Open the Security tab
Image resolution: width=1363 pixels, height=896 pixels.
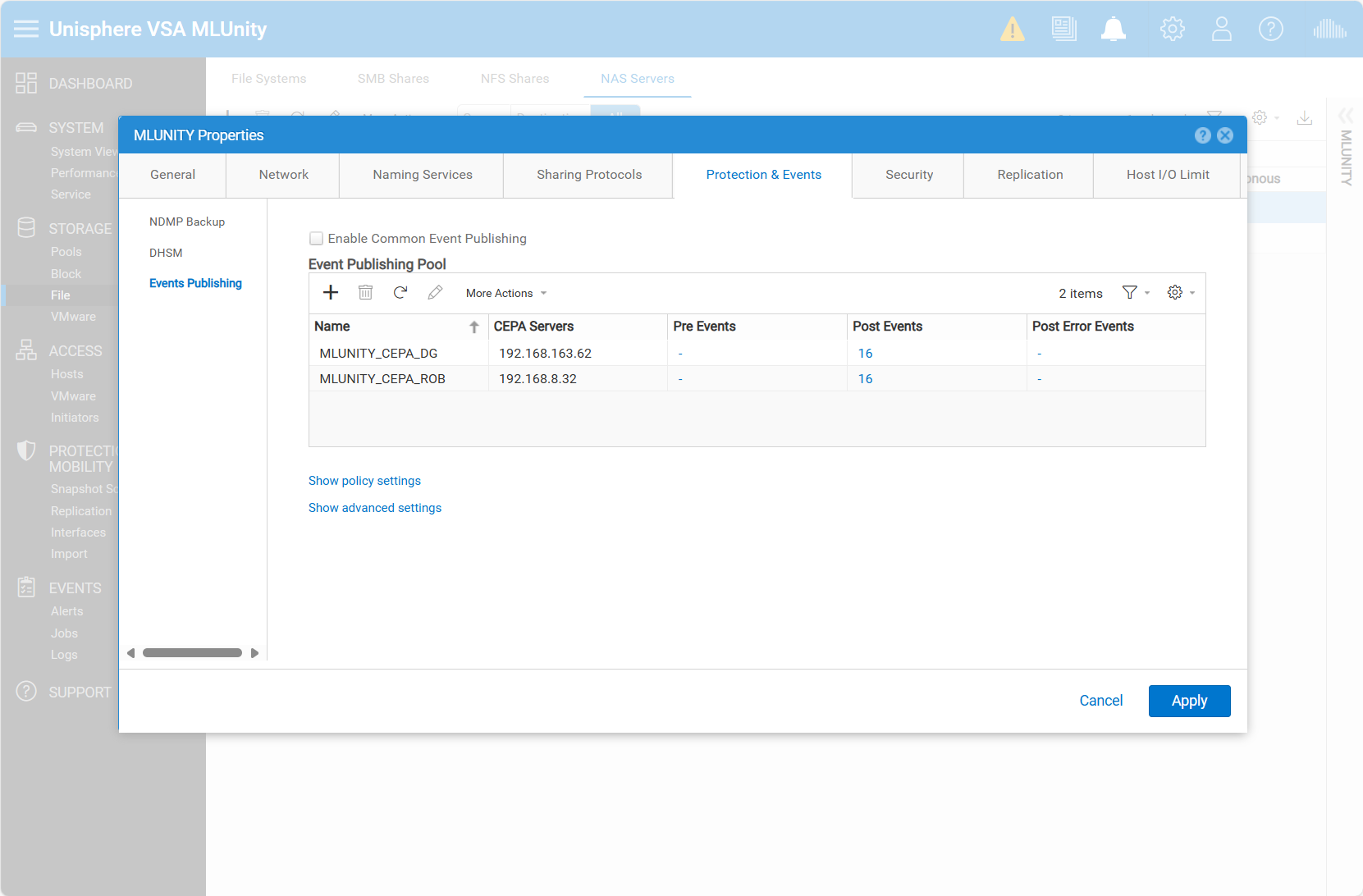(908, 175)
